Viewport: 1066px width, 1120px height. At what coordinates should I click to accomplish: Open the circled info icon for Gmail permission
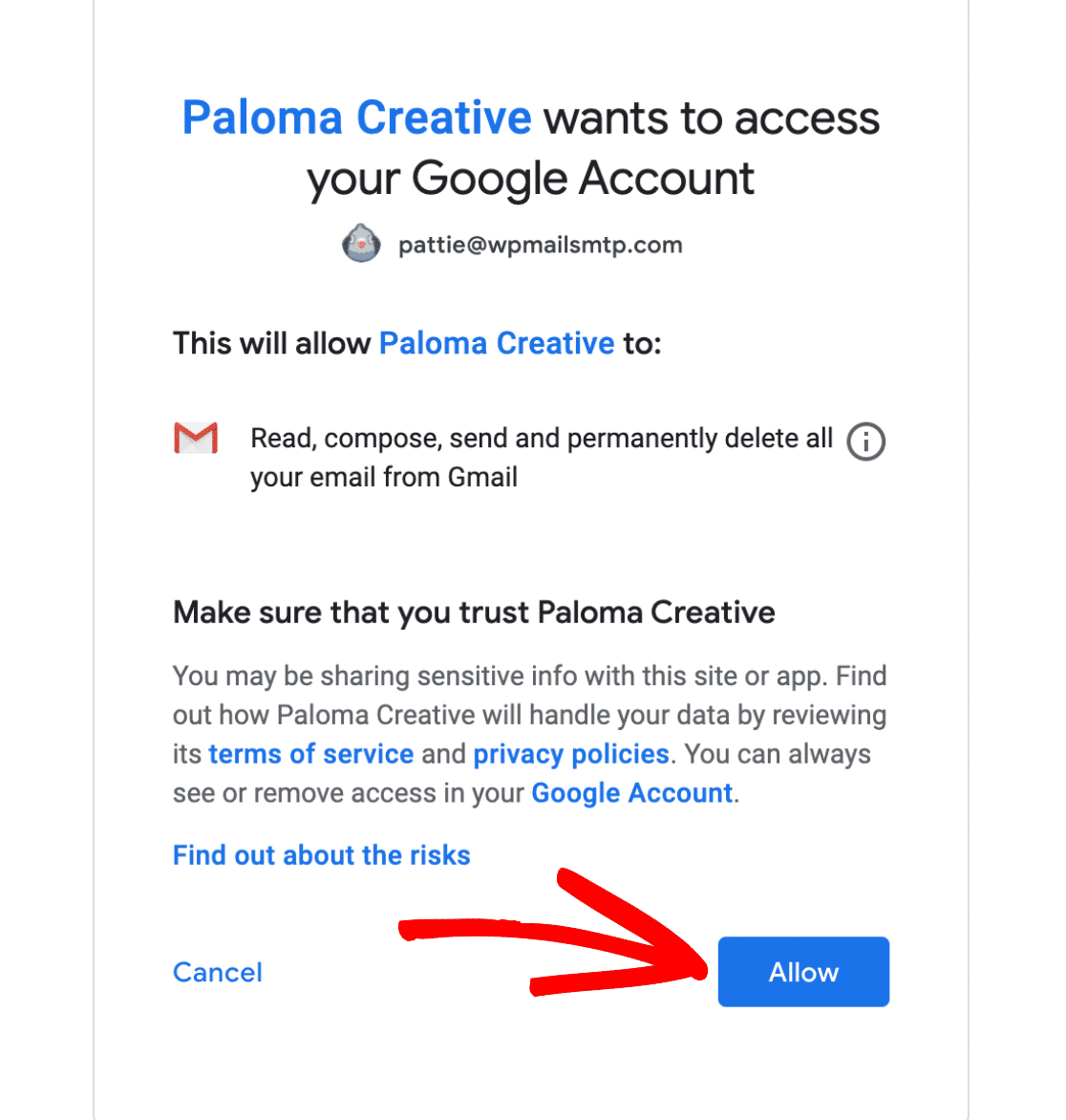(865, 442)
